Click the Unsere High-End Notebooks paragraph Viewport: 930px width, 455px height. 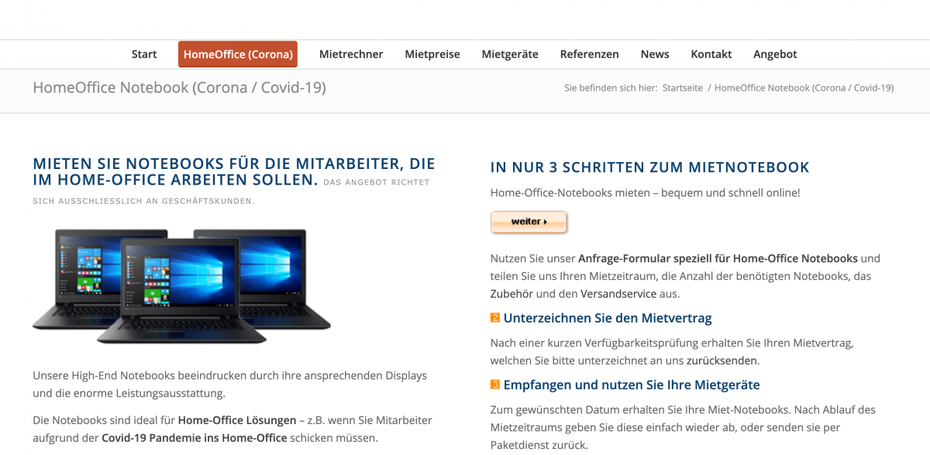coord(230,384)
